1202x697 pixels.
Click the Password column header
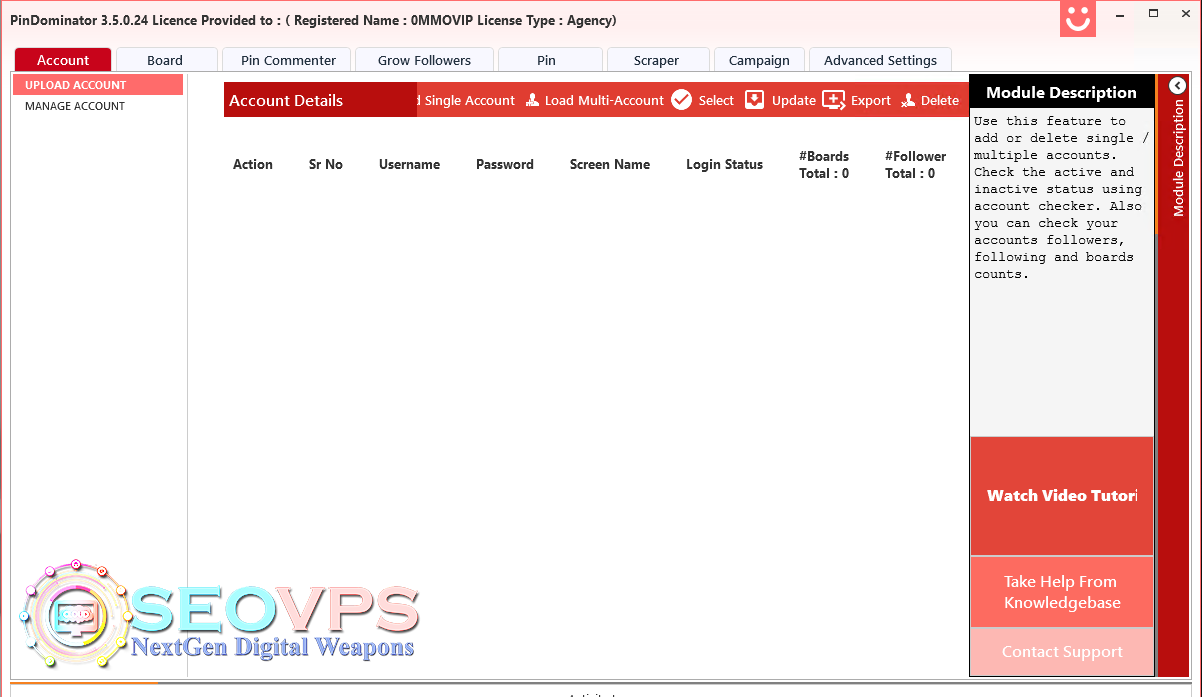(505, 164)
